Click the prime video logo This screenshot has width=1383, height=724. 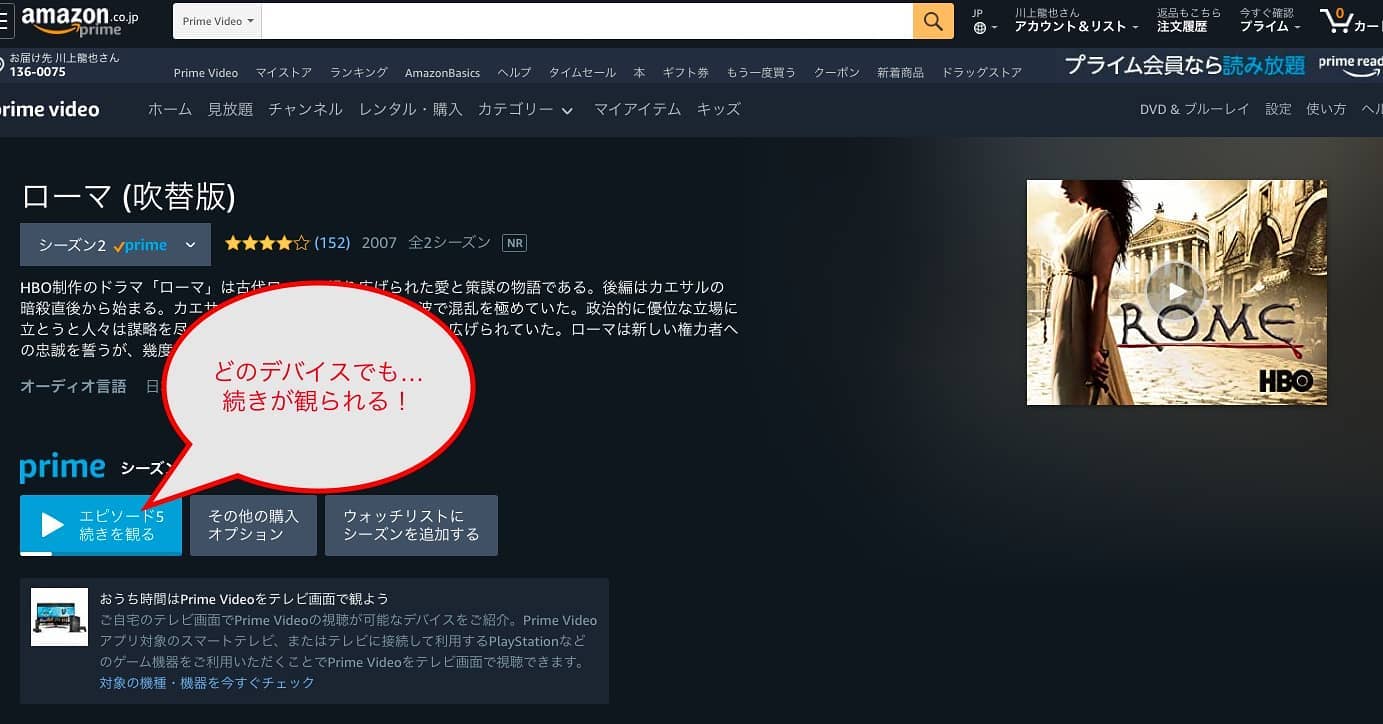[x=49, y=109]
